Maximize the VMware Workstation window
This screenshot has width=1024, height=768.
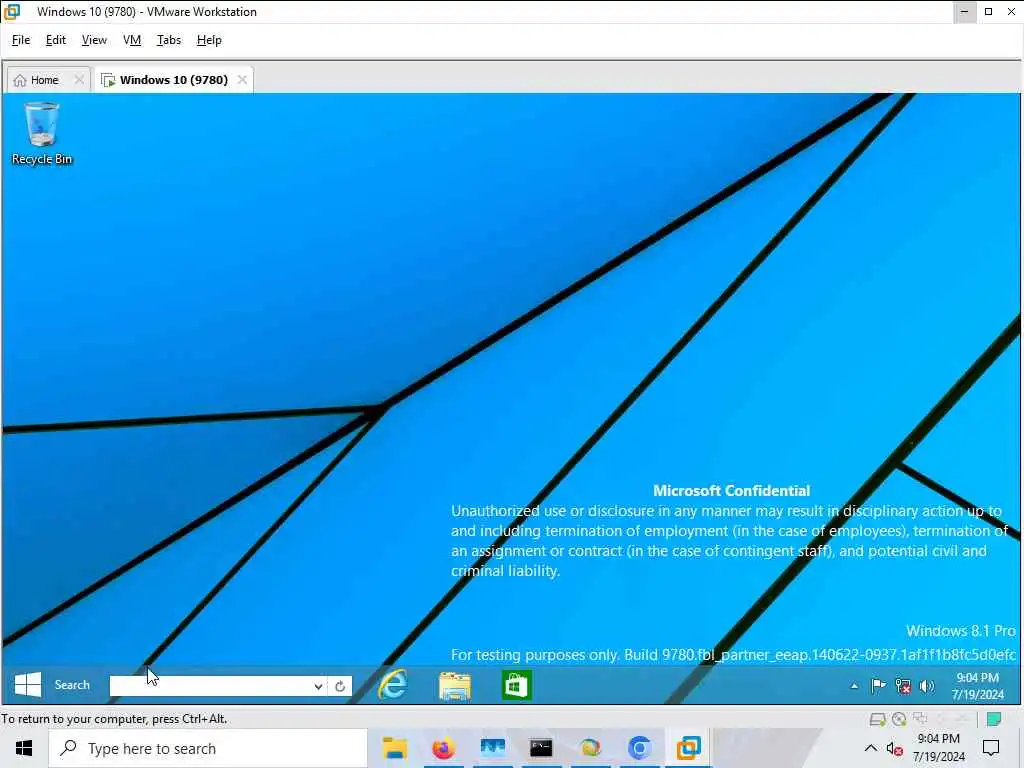[x=988, y=12]
